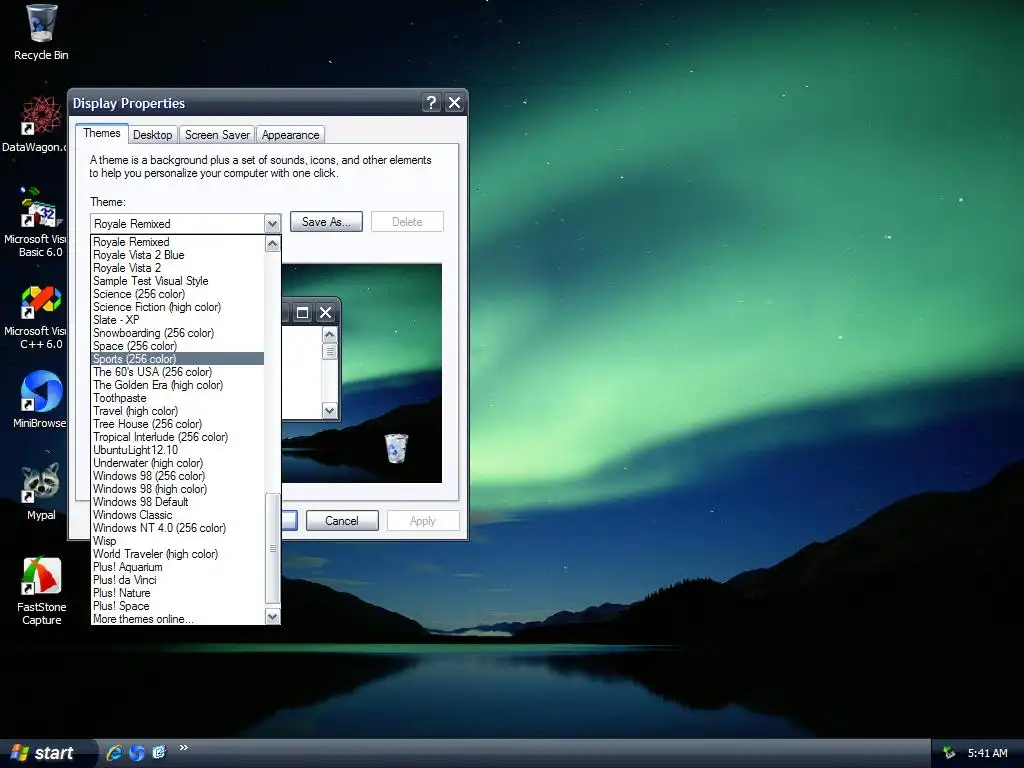Select the Windows Classic theme
Viewport: 1024px width, 768px height.
click(x=178, y=515)
